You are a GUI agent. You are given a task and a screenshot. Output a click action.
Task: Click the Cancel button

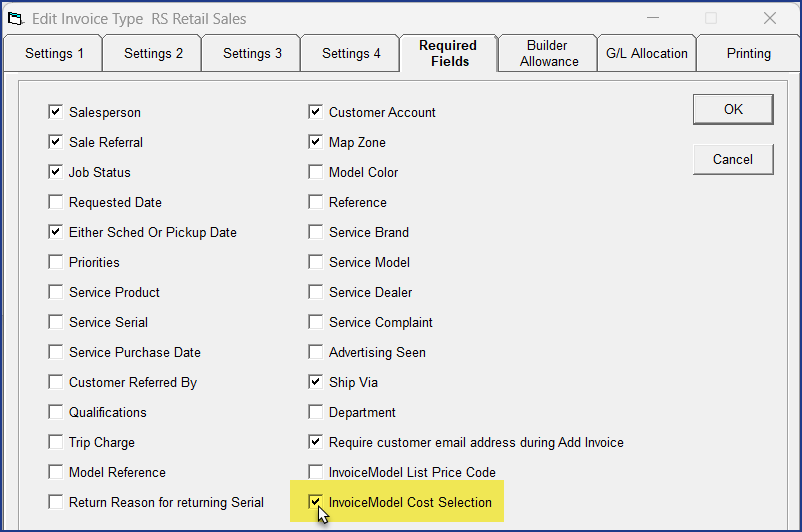(x=733, y=159)
